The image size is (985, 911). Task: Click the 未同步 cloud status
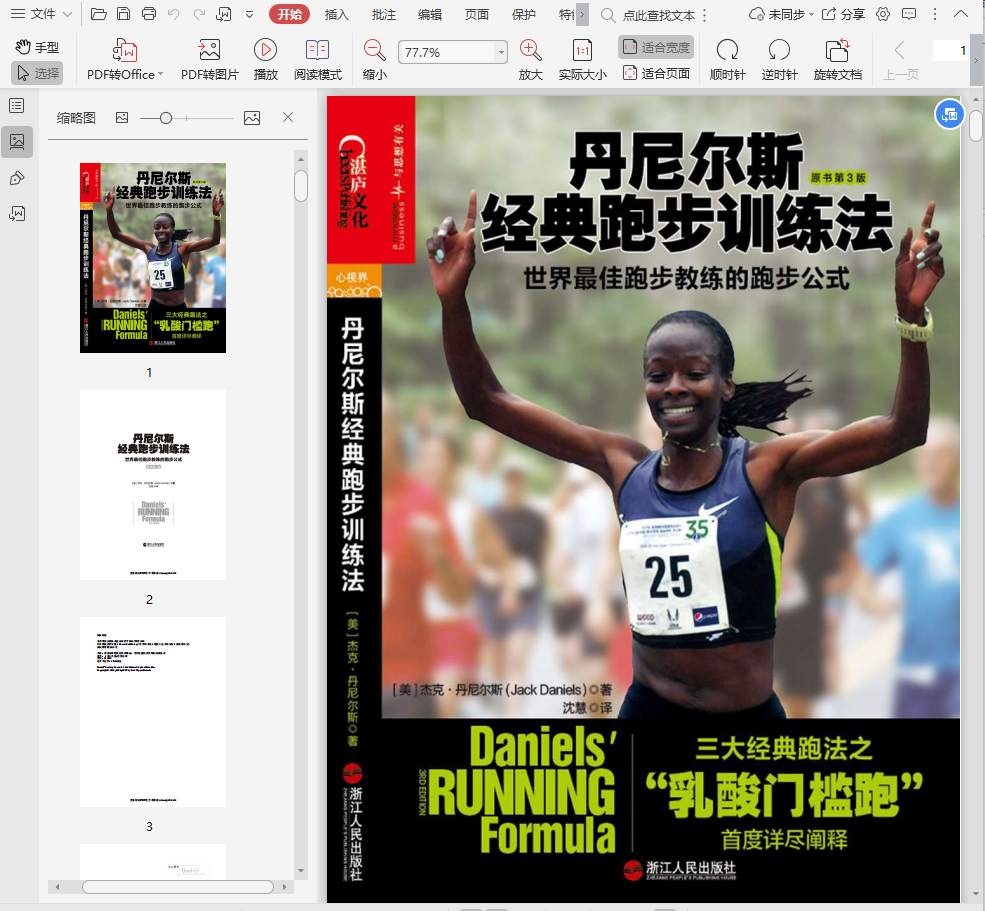point(781,14)
